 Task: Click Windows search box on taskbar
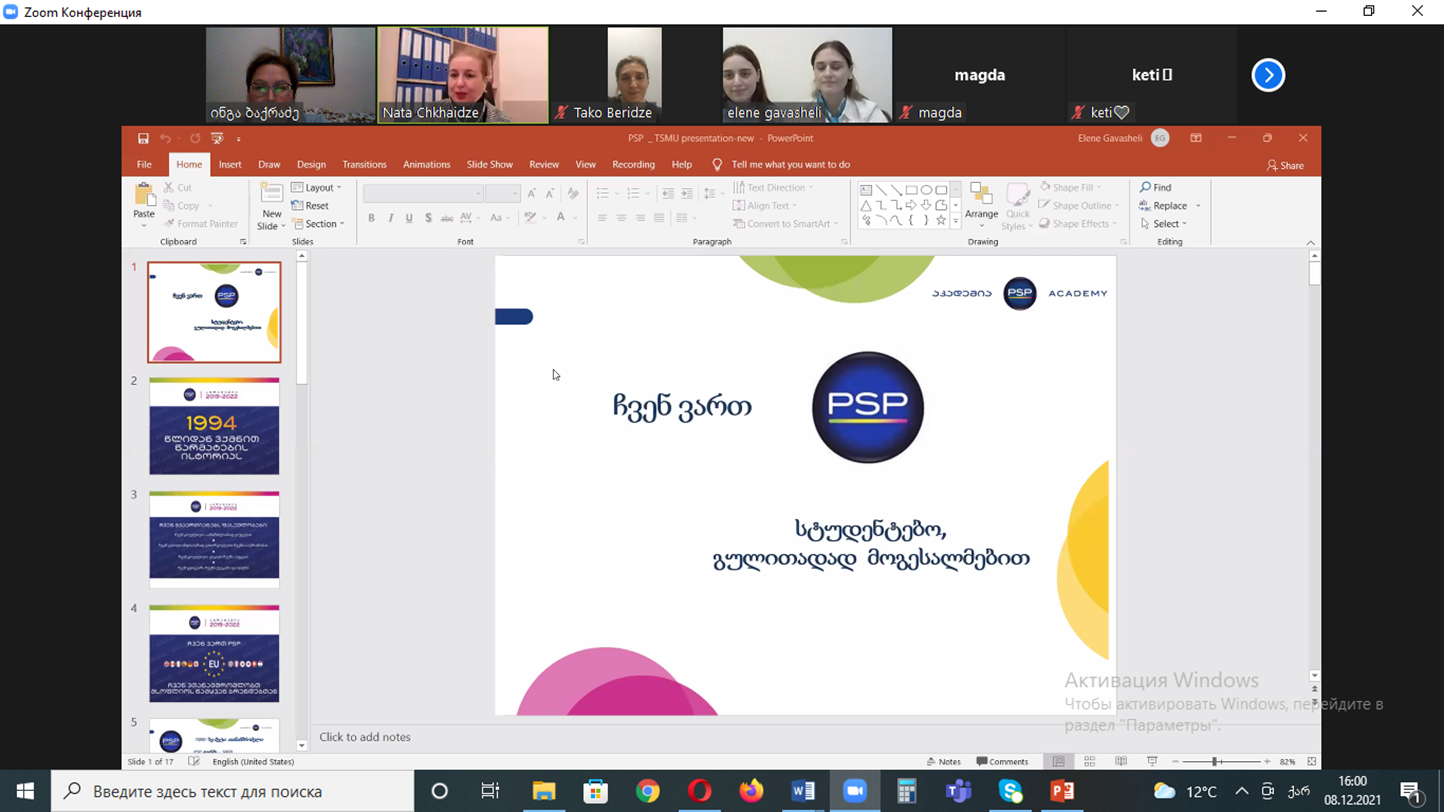232,791
